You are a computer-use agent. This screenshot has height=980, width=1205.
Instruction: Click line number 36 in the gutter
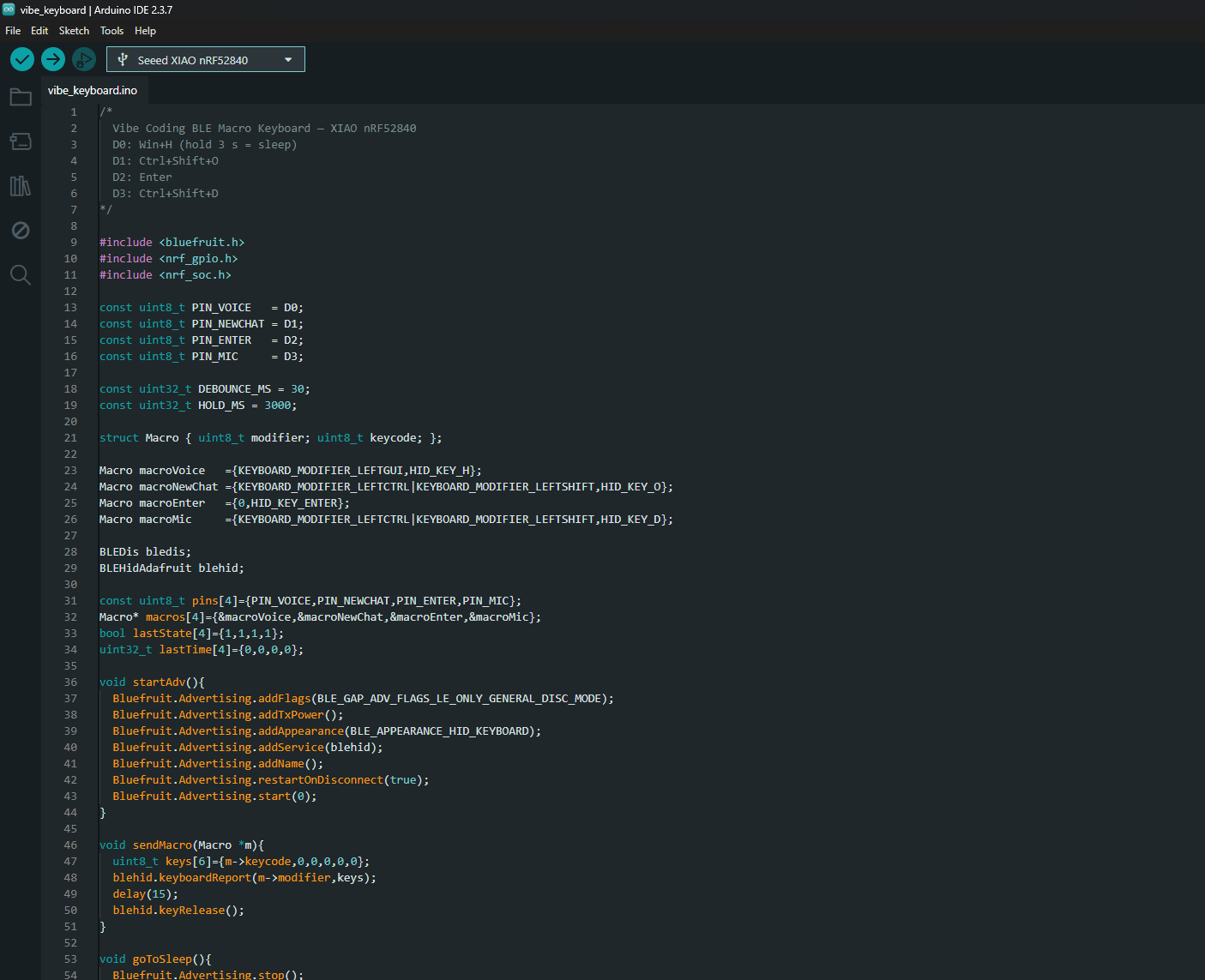(70, 682)
